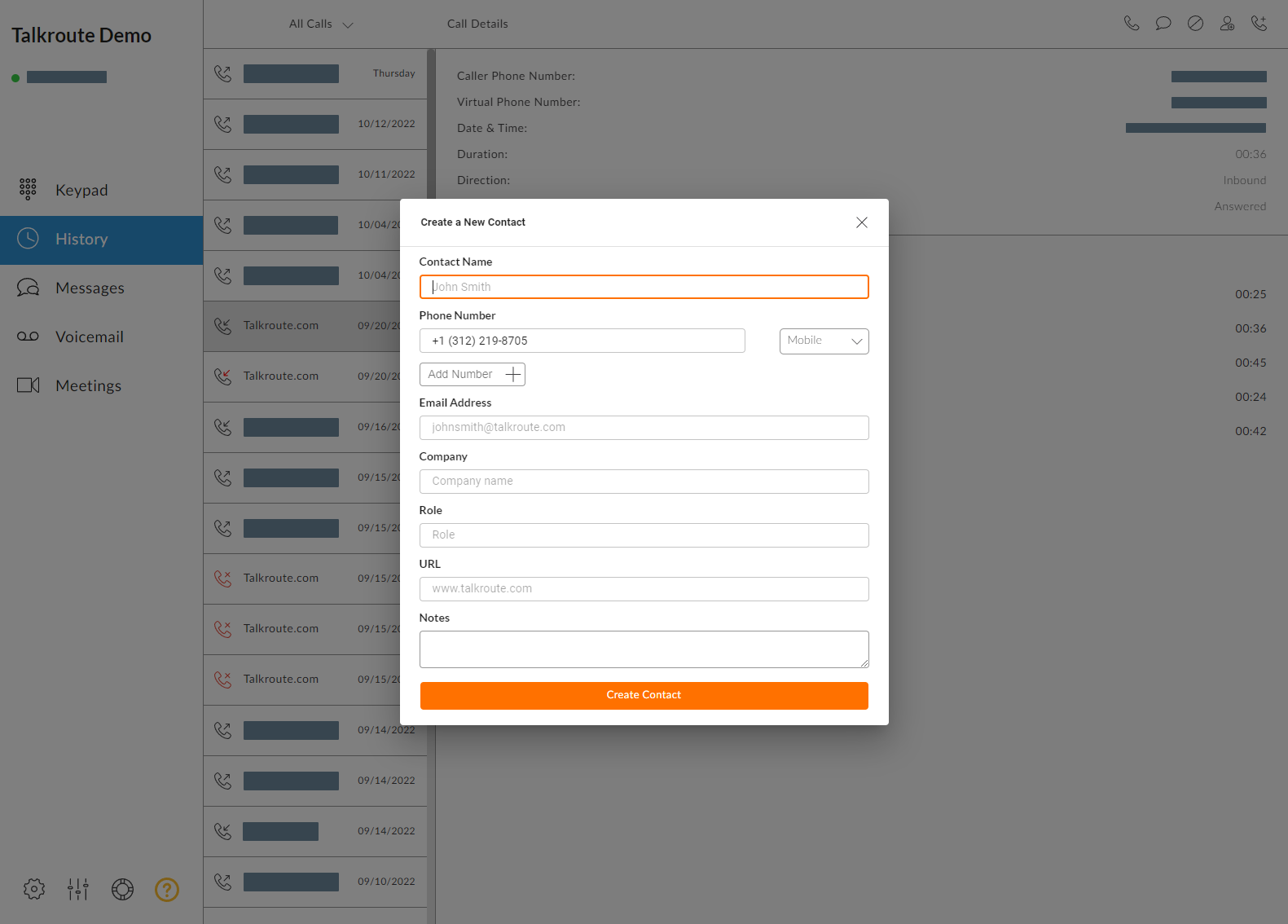
Task: Focus the URL input field
Action: [644, 589]
